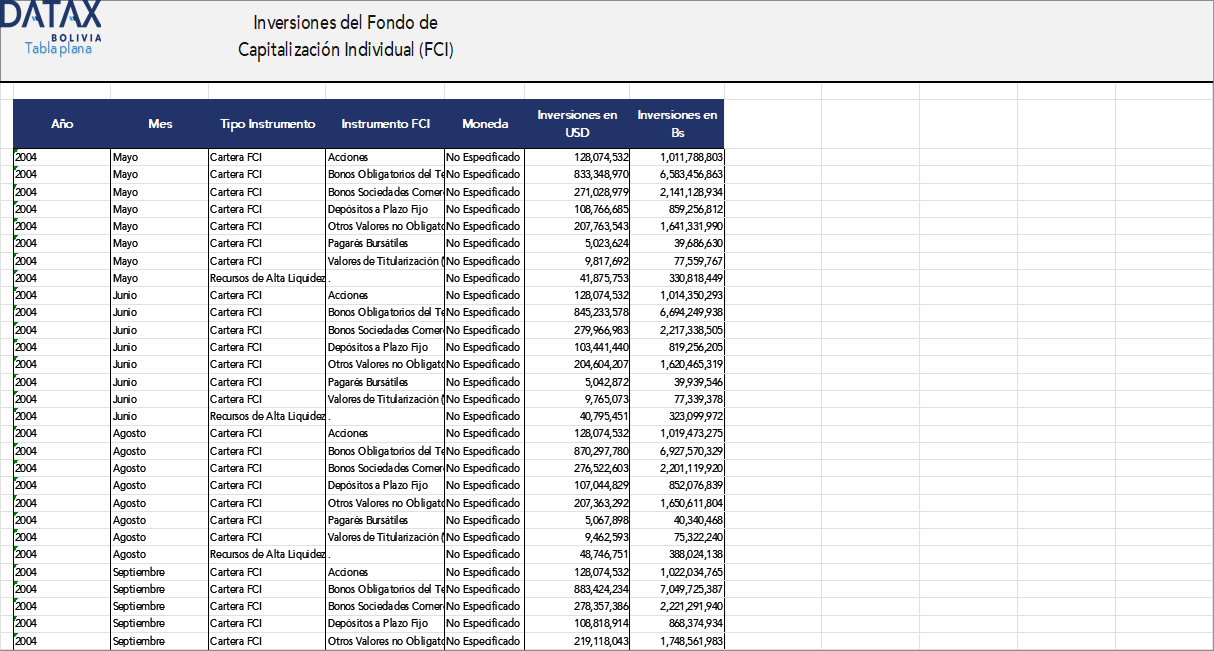Select the Año column header

click(x=62, y=124)
